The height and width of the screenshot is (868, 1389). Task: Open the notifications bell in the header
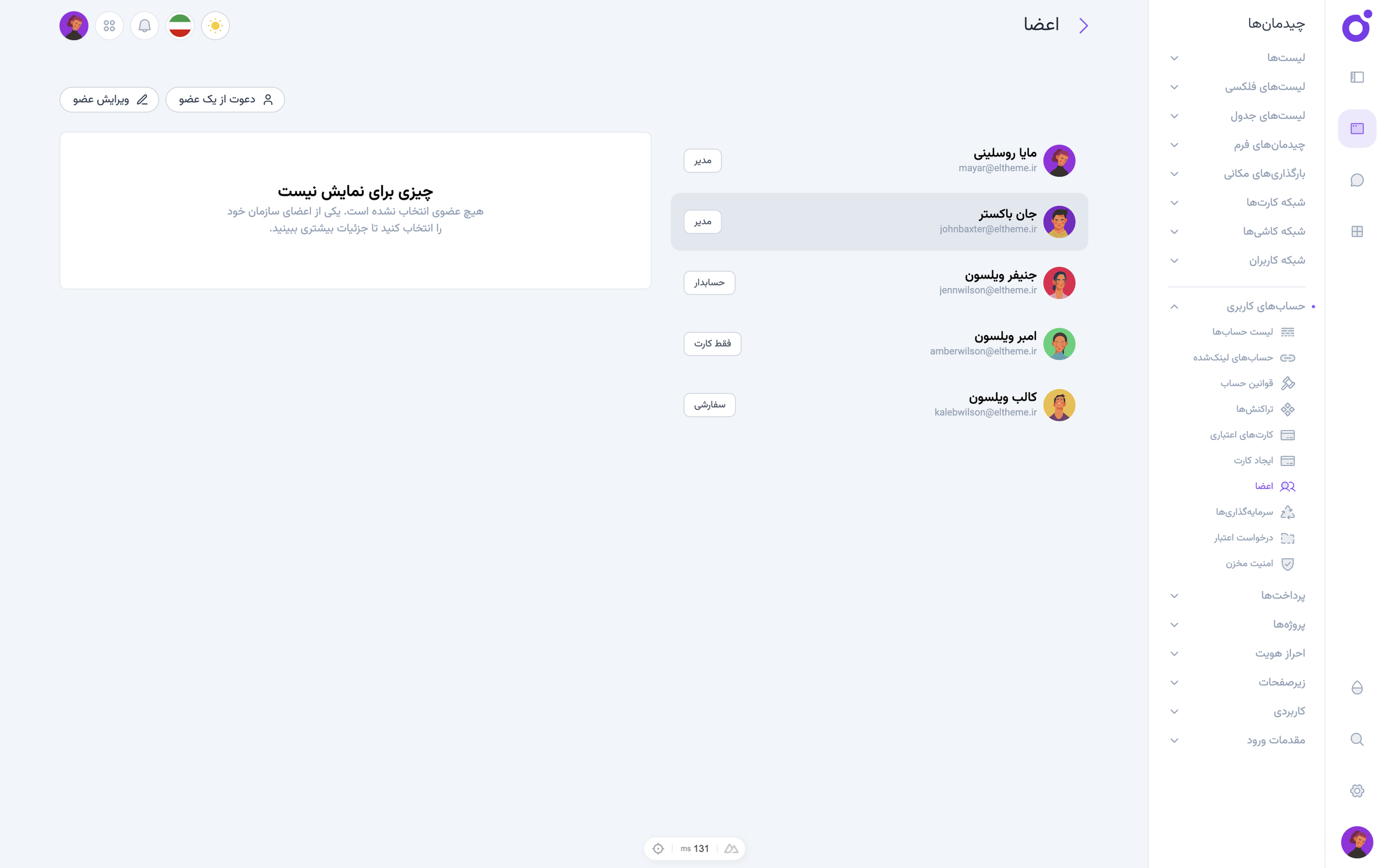pyautogui.click(x=144, y=25)
